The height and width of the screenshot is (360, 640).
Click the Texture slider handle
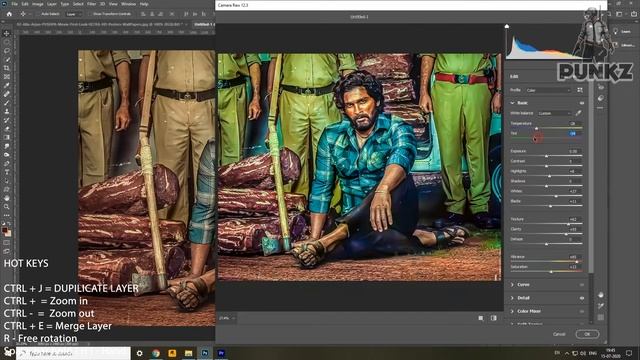click(x=568, y=224)
